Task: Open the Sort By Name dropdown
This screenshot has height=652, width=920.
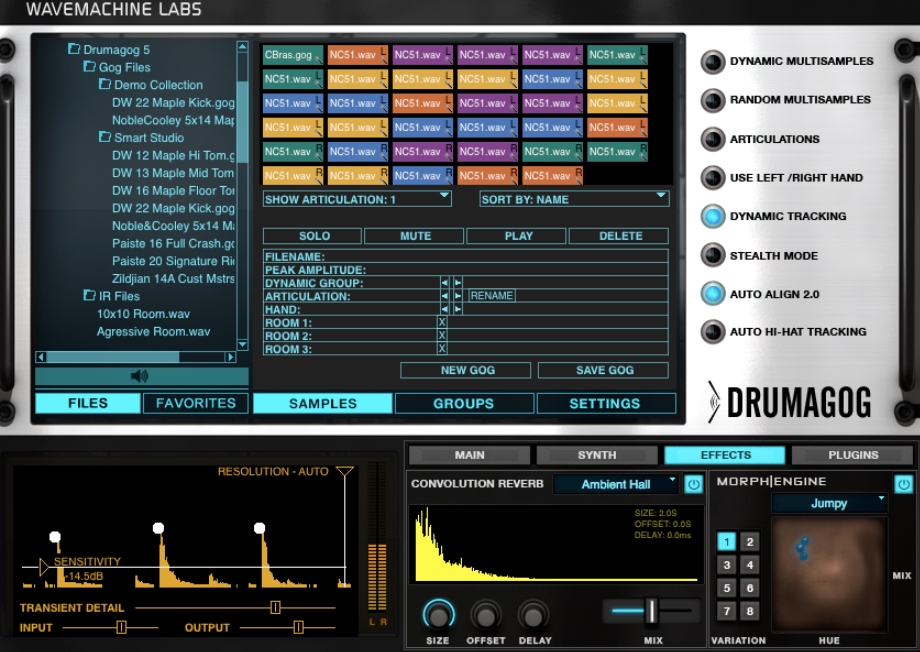Action: click(574, 199)
